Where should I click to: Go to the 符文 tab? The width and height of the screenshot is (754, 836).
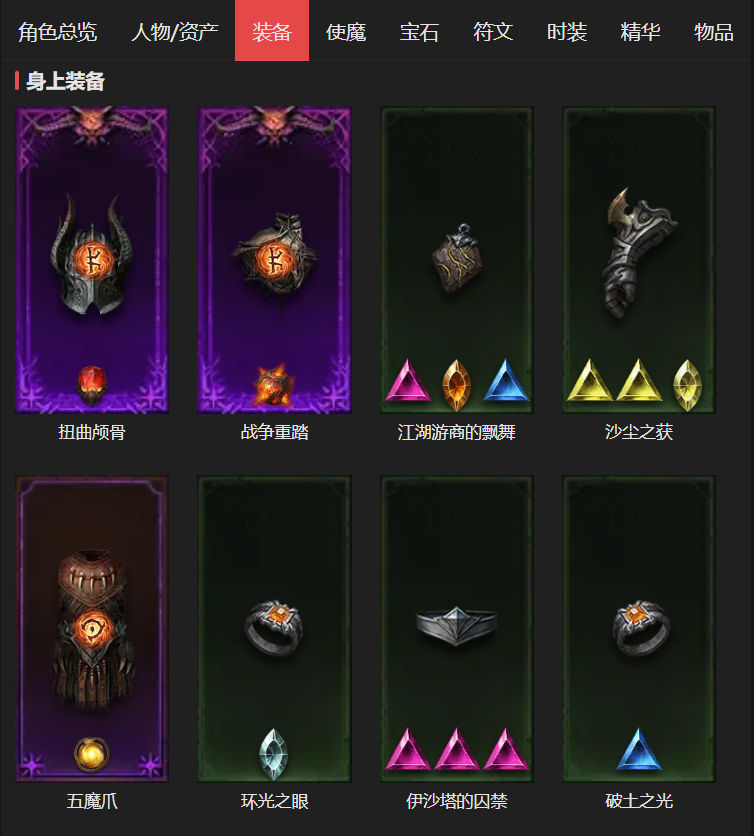tap(493, 32)
